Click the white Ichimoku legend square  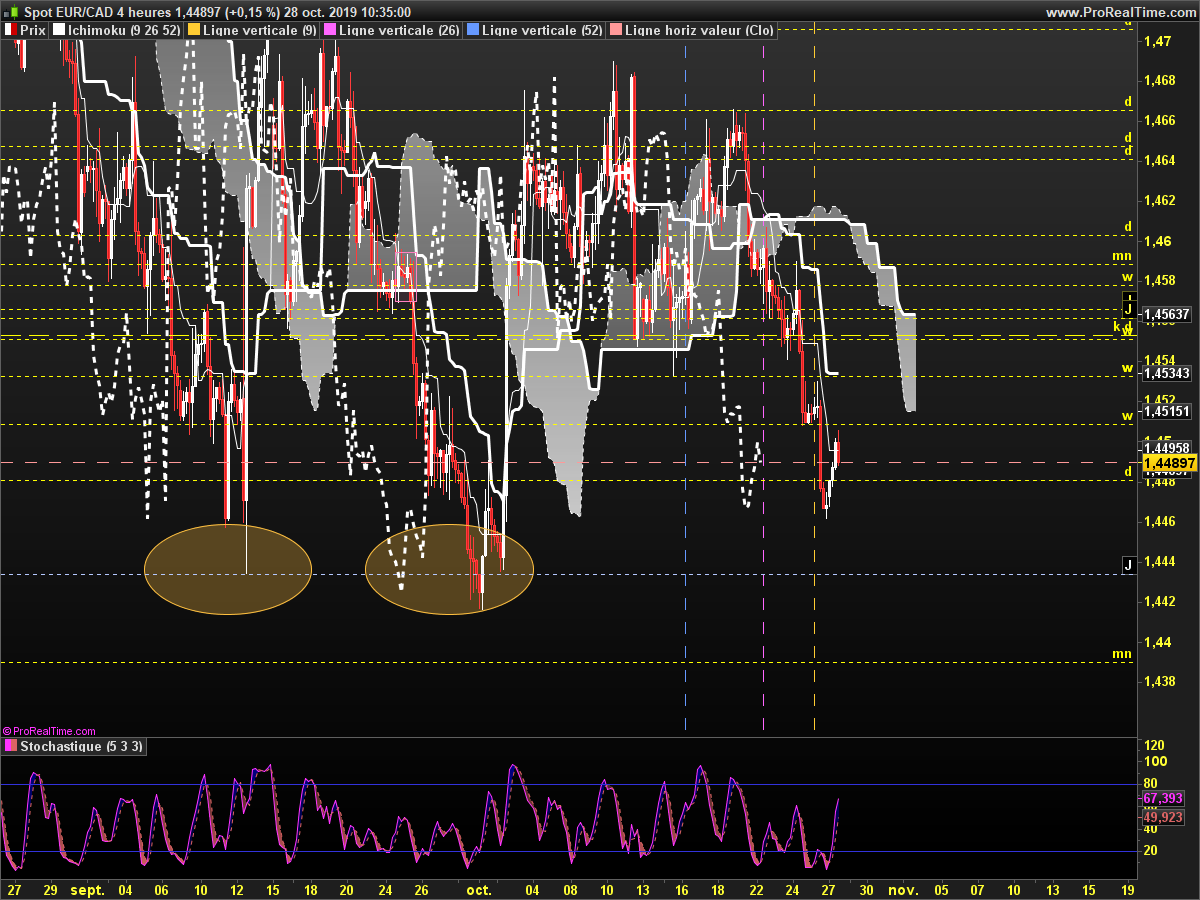59,30
